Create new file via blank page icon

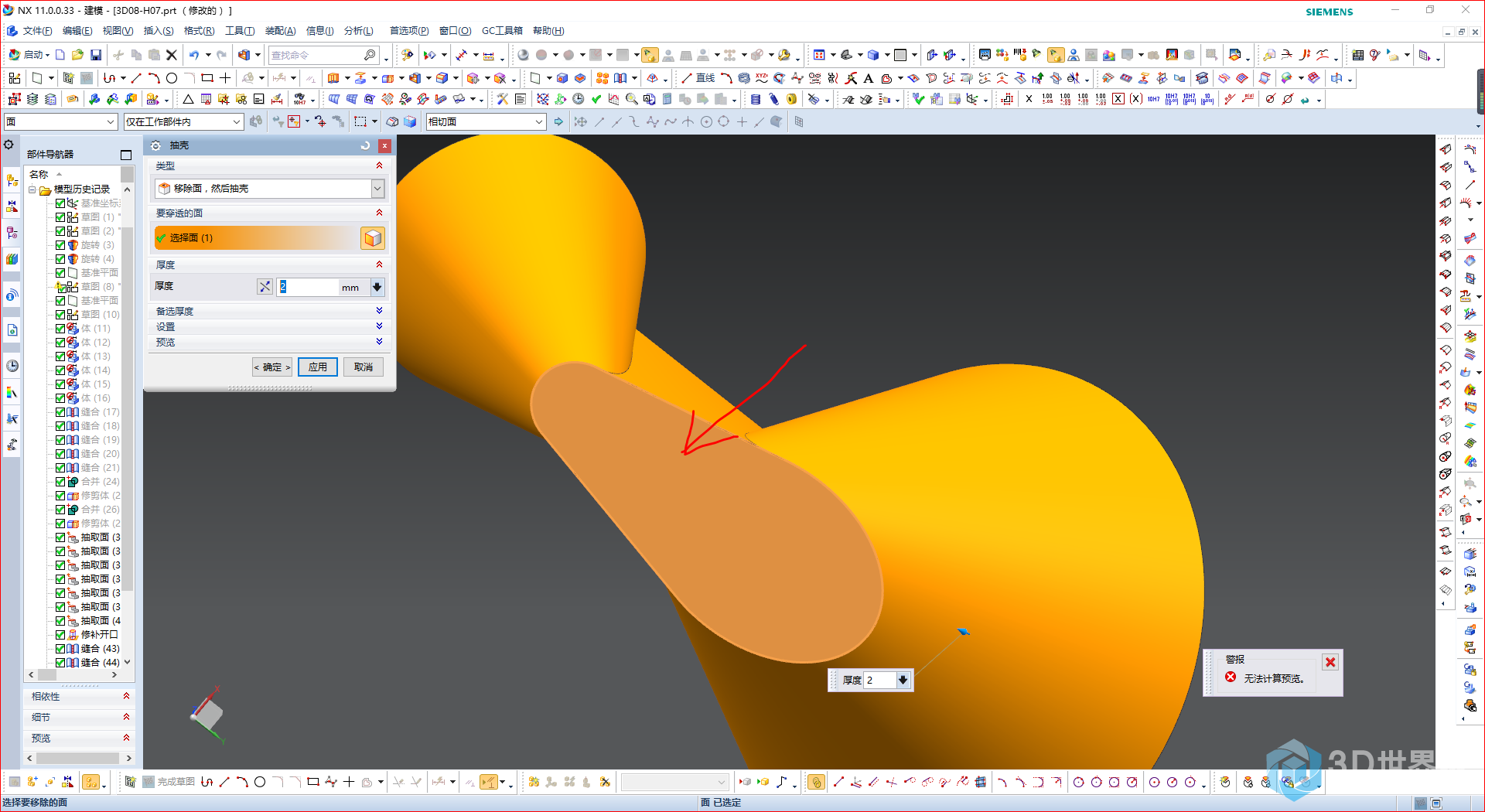coord(60,55)
